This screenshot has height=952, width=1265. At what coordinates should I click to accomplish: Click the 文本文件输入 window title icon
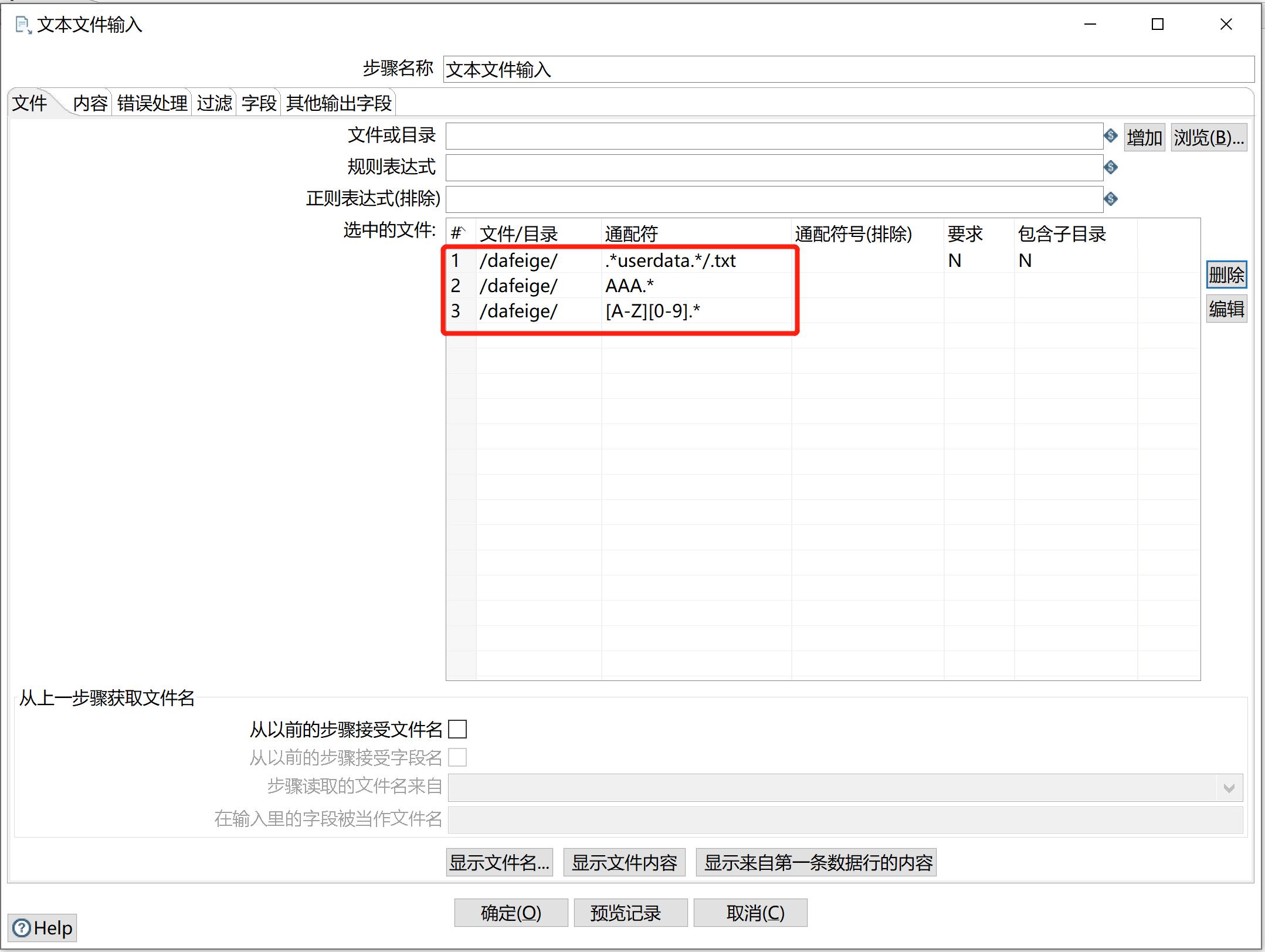coord(23,25)
